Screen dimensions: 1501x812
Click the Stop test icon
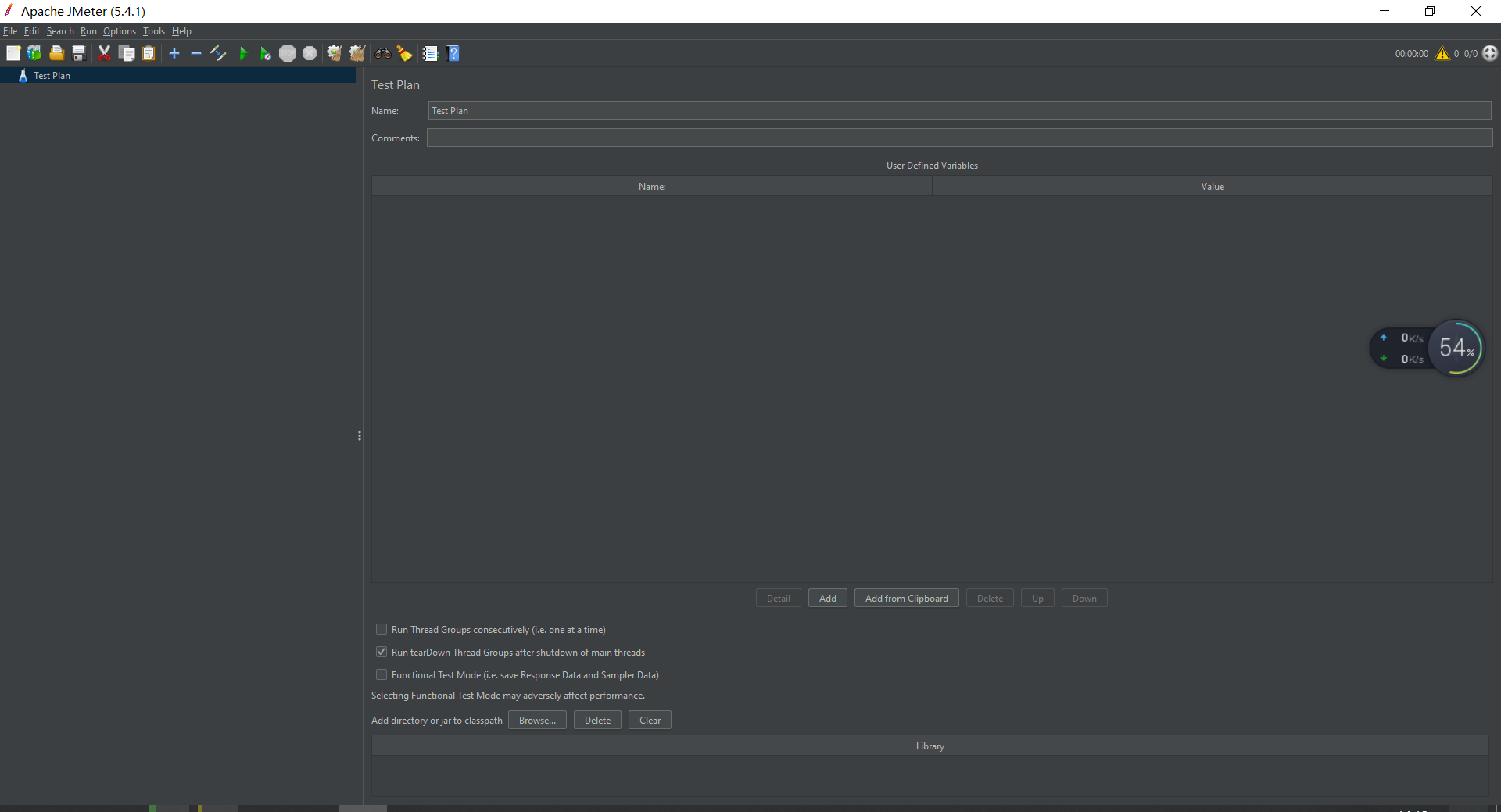tap(288, 53)
